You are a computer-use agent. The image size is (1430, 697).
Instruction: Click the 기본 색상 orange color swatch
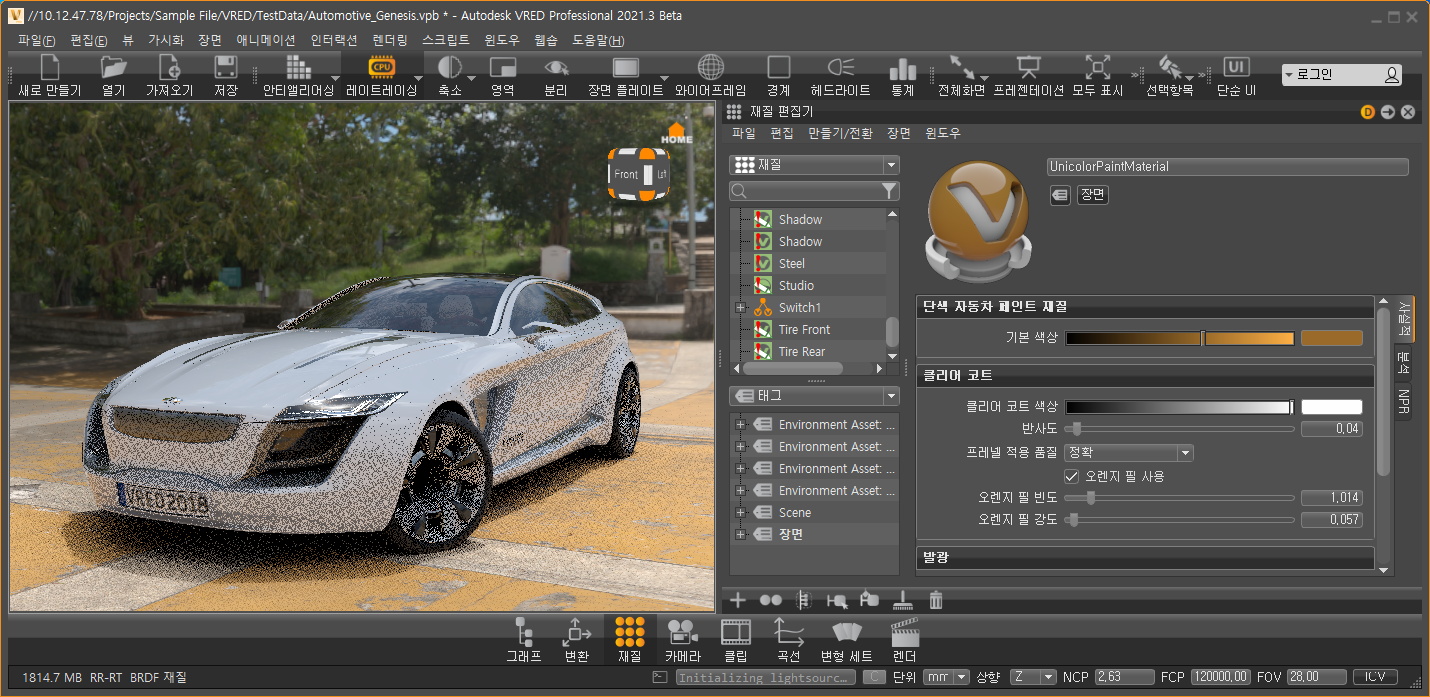click(1331, 338)
